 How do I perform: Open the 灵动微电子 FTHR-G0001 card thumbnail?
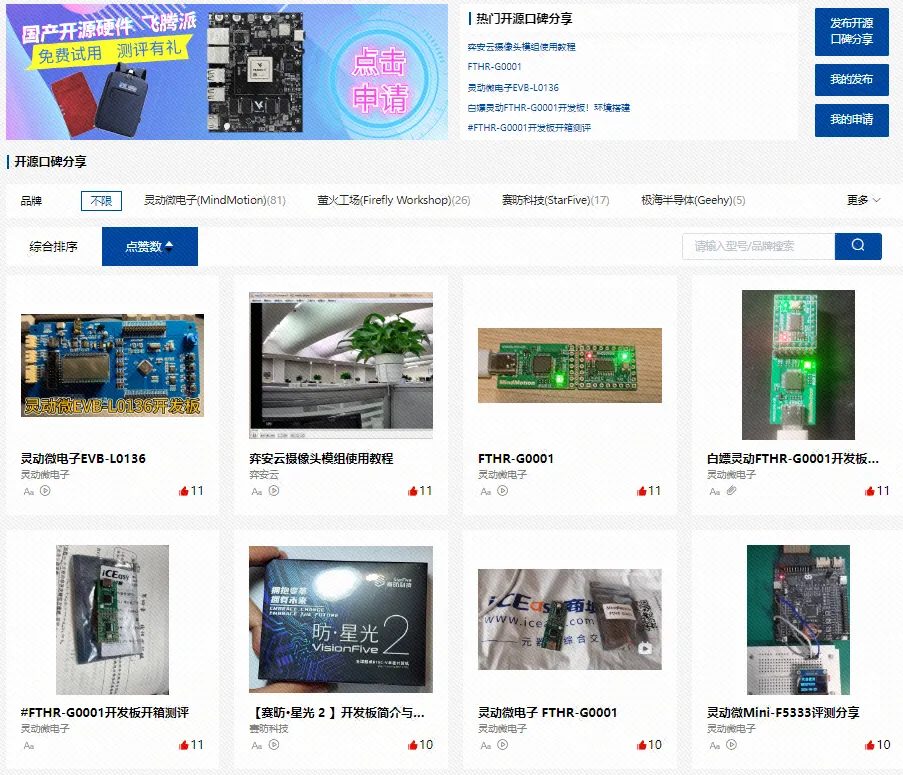tap(570, 620)
